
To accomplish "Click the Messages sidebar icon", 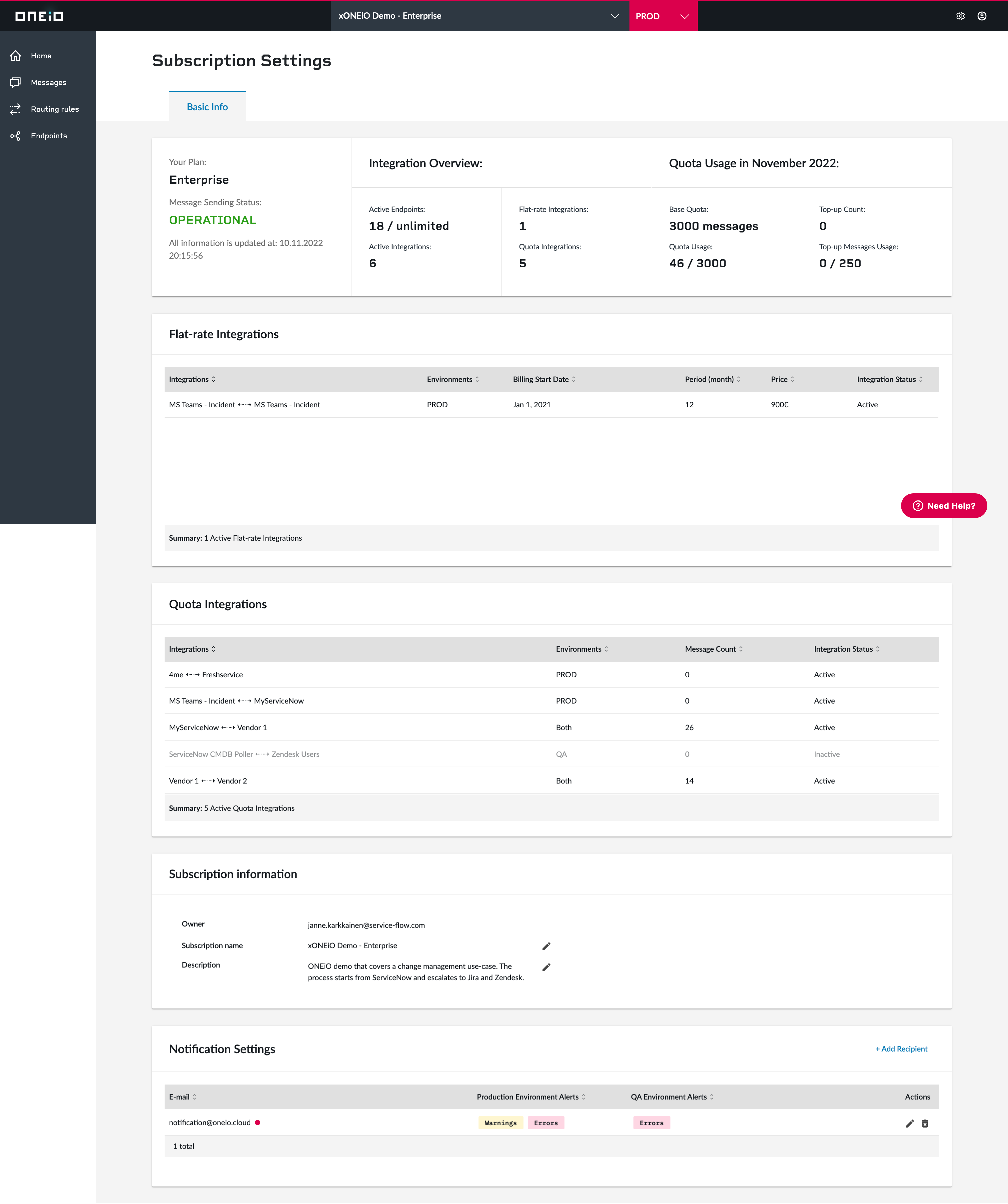I will point(15,83).
